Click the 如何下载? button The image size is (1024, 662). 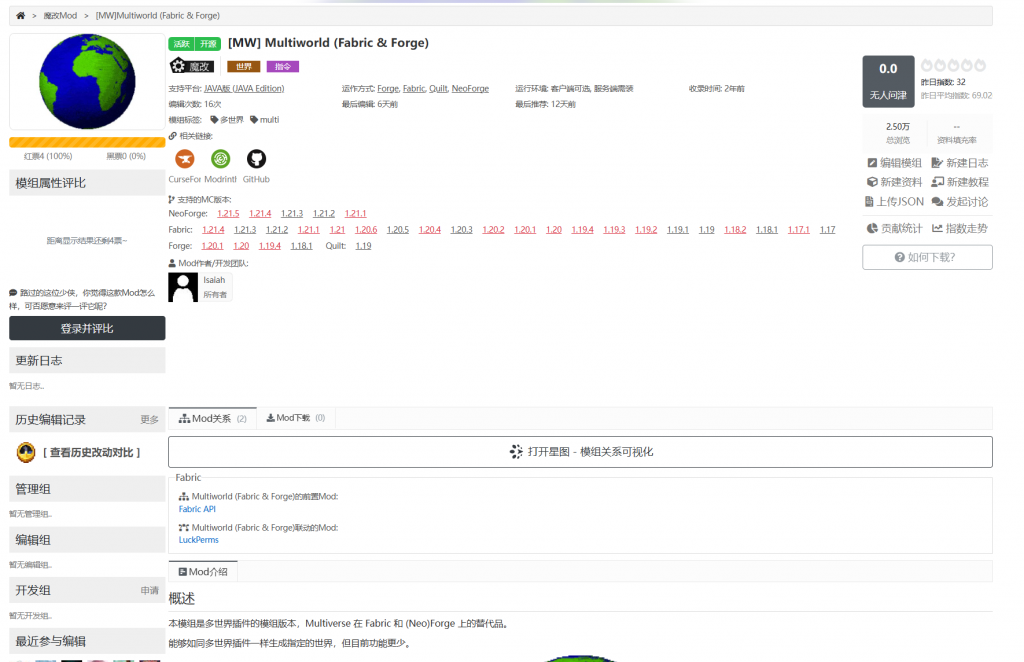pyautogui.click(x=927, y=257)
